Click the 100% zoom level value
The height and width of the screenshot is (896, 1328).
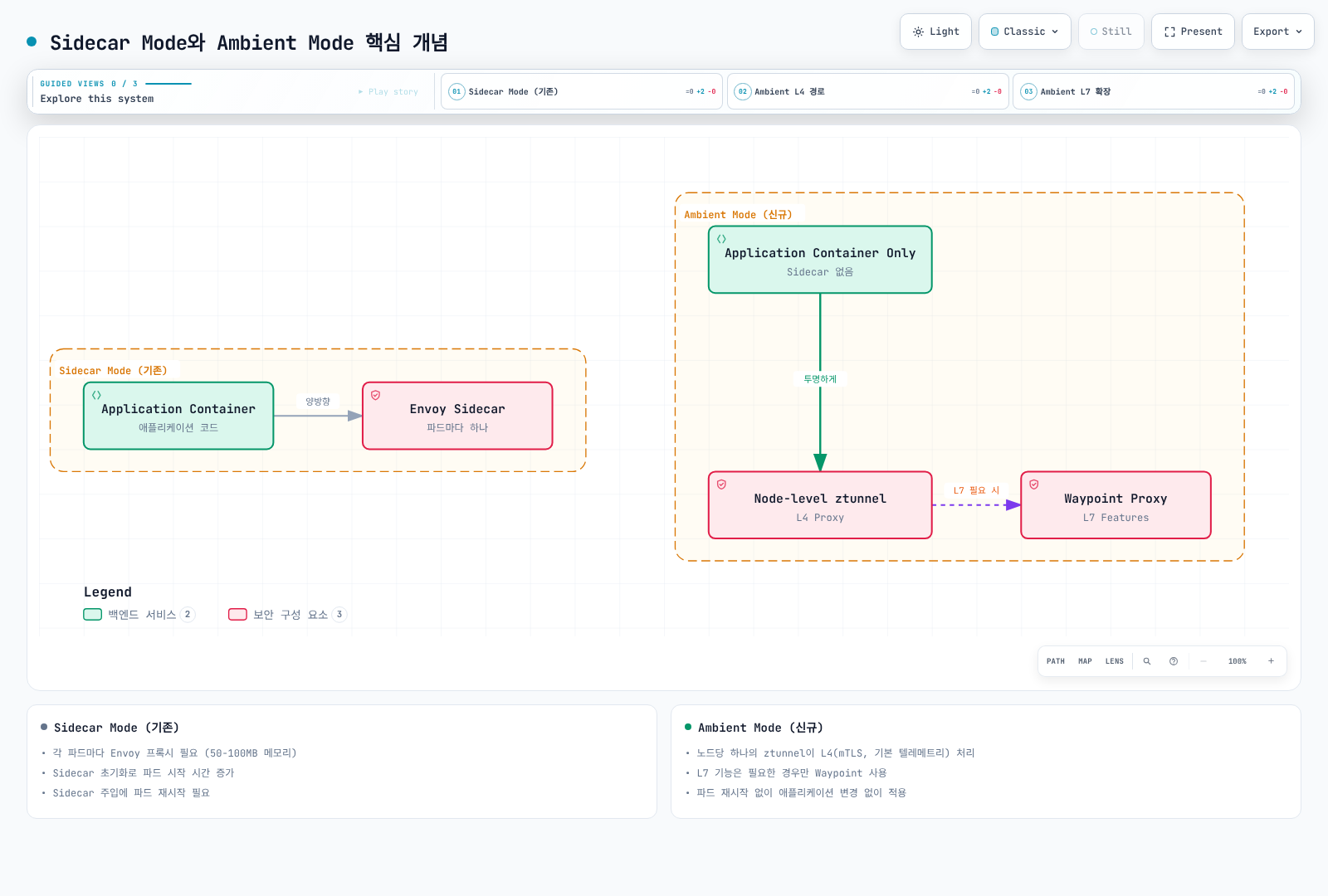[x=1238, y=661]
